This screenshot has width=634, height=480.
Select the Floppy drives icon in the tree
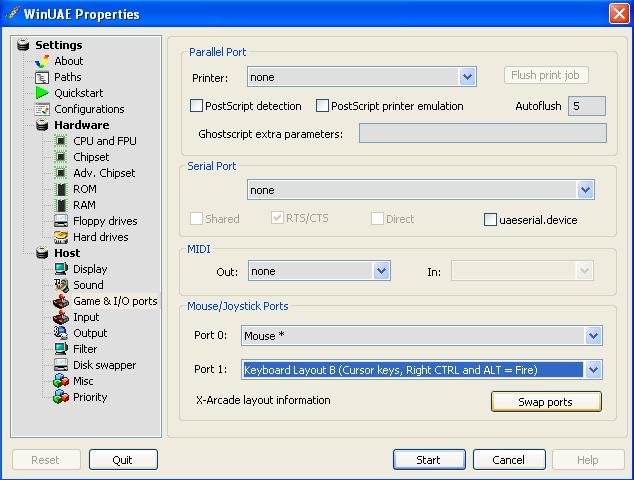pos(61,221)
